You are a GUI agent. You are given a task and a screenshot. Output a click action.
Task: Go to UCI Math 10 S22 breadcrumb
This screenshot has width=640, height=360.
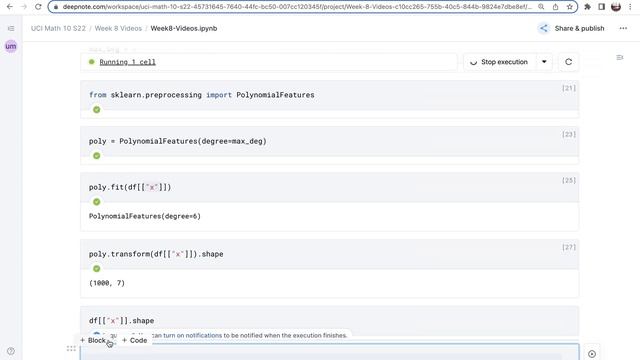point(58,28)
